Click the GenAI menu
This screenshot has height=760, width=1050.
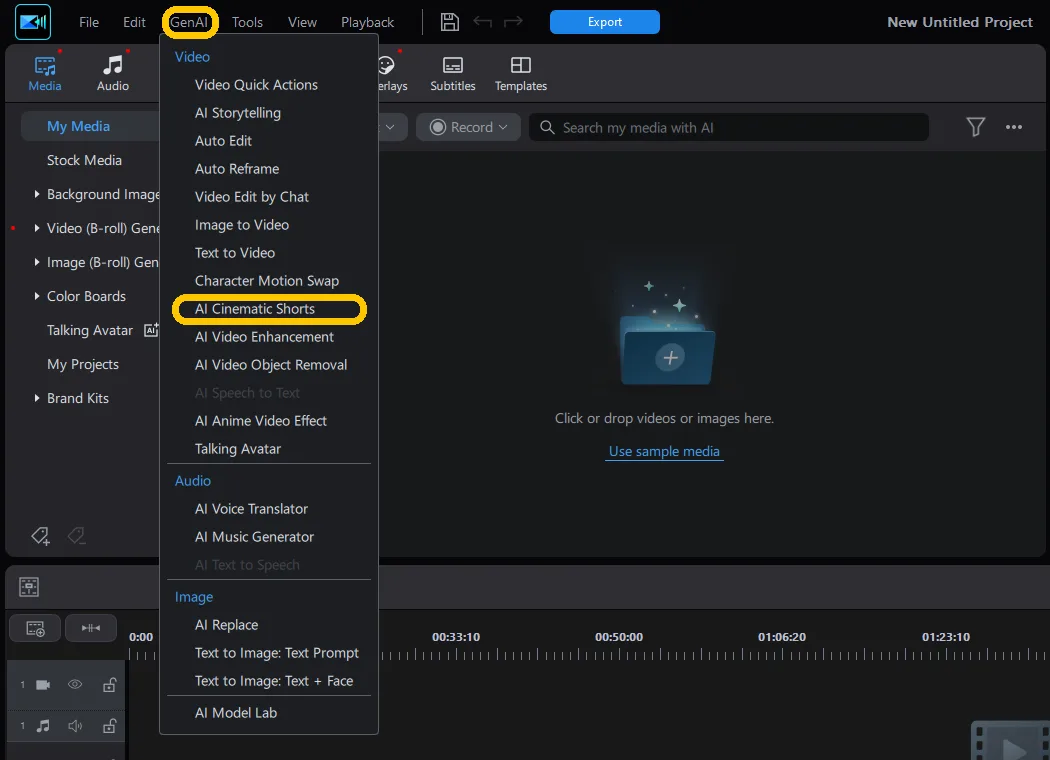point(190,22)
